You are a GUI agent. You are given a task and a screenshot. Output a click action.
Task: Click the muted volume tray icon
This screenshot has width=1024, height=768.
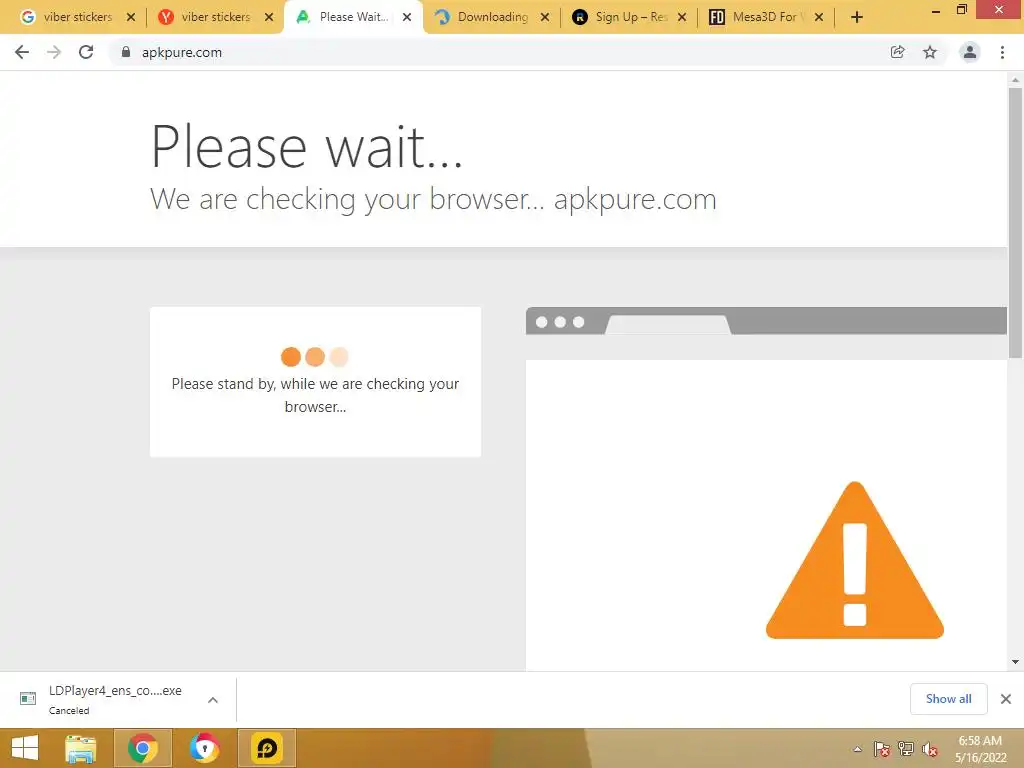pyautogui.click(x=930, y=749)
